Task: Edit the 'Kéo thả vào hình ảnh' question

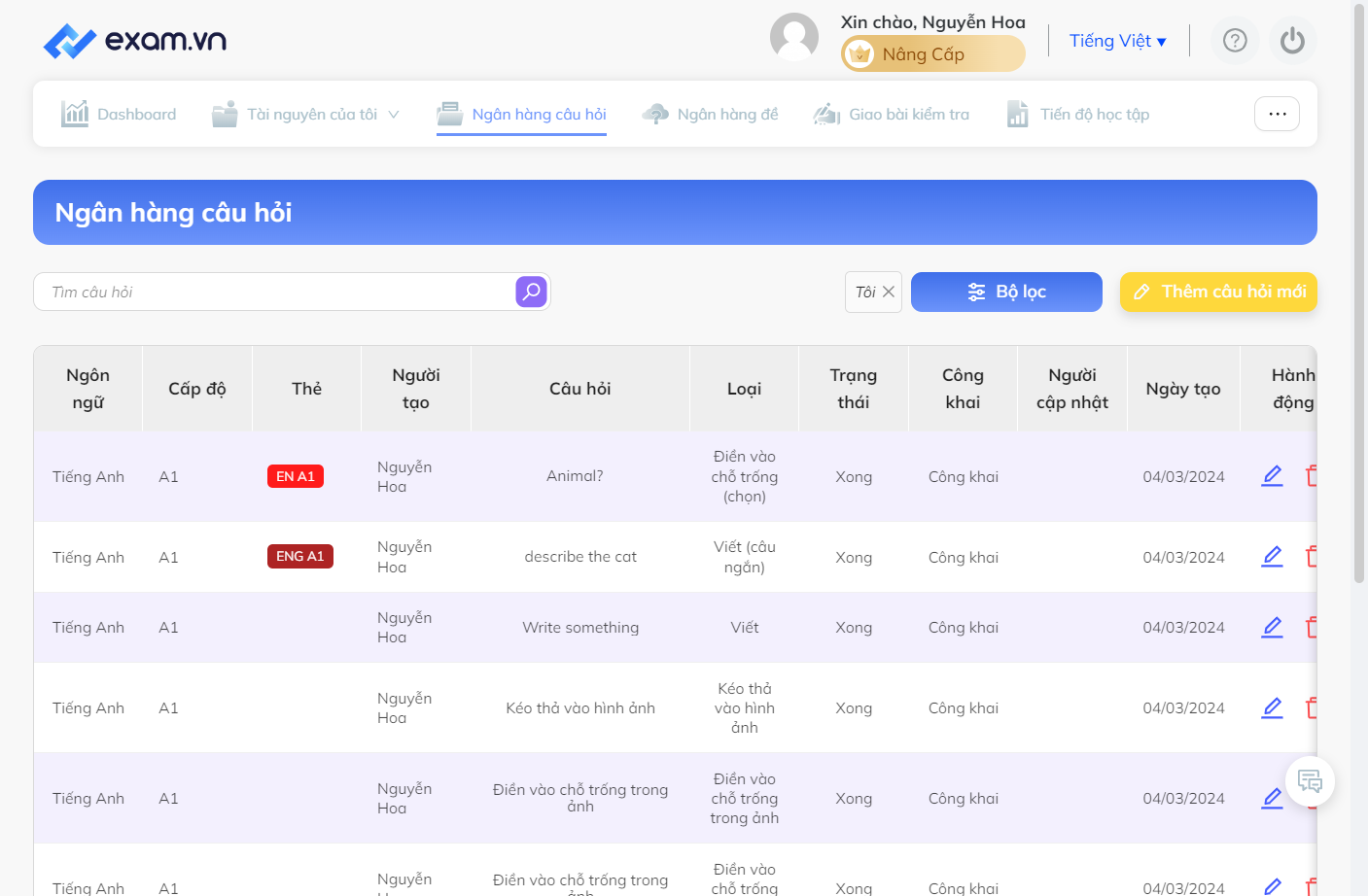Action: click(1272, 708)
